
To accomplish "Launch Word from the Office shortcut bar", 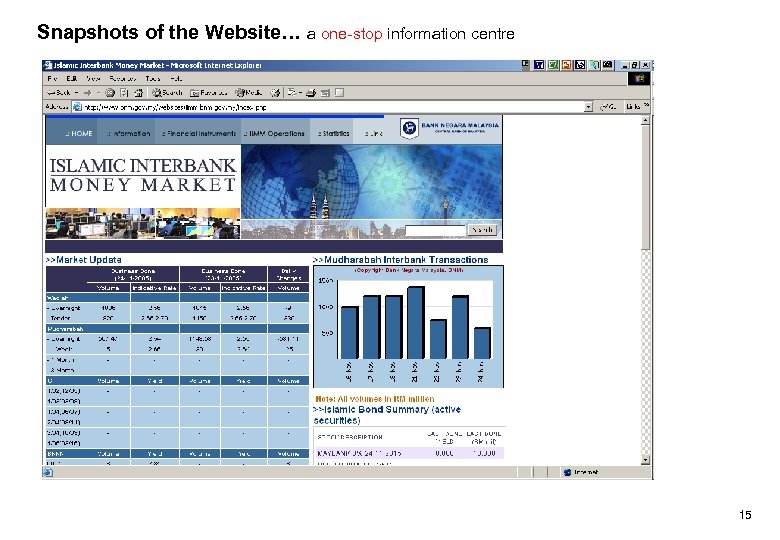I will coord(539,65).
